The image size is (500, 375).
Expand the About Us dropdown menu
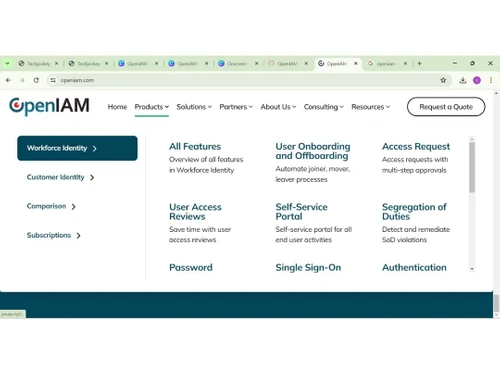click(278, 107)
